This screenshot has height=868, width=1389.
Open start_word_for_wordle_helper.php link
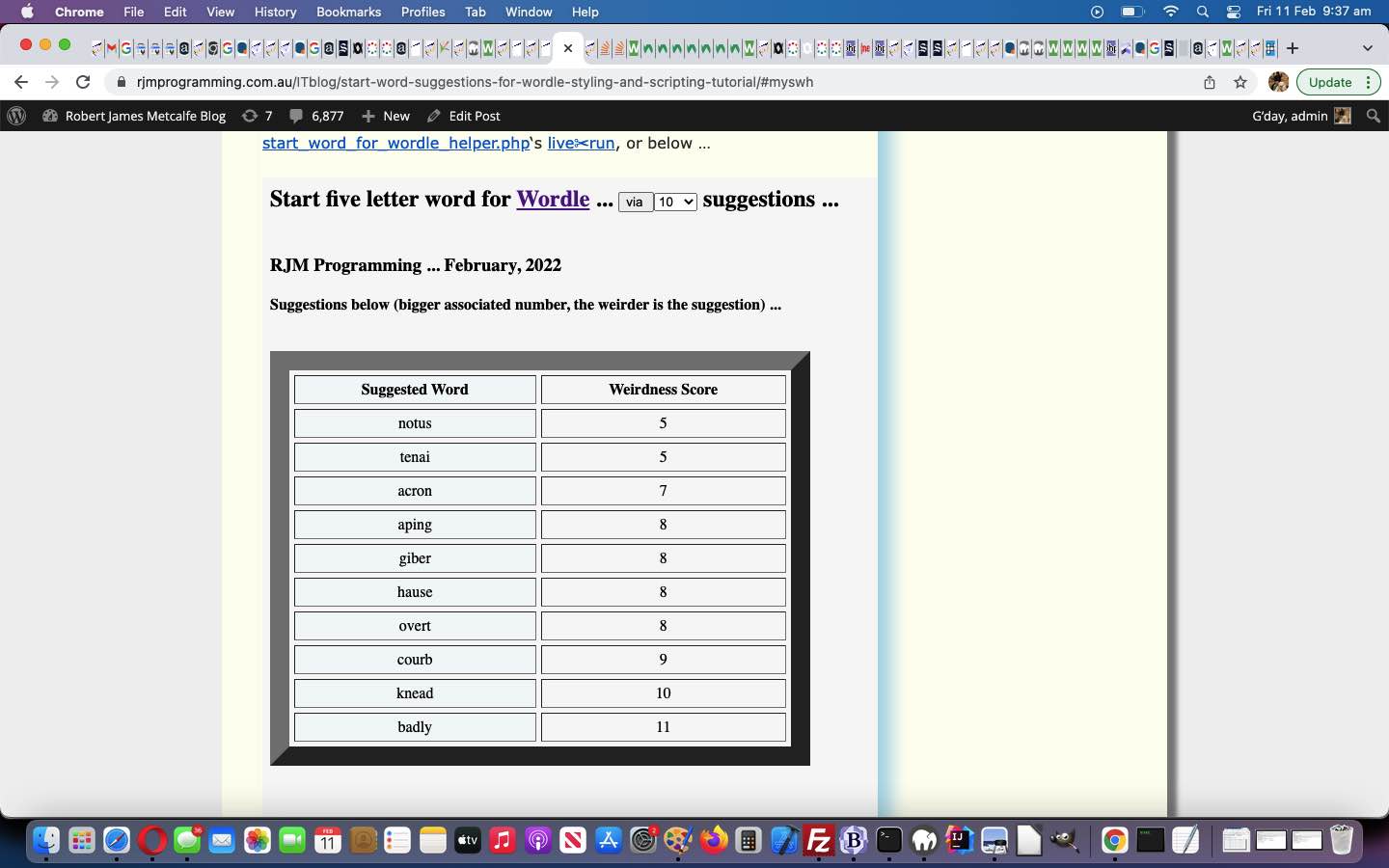(x=395, y=143)
